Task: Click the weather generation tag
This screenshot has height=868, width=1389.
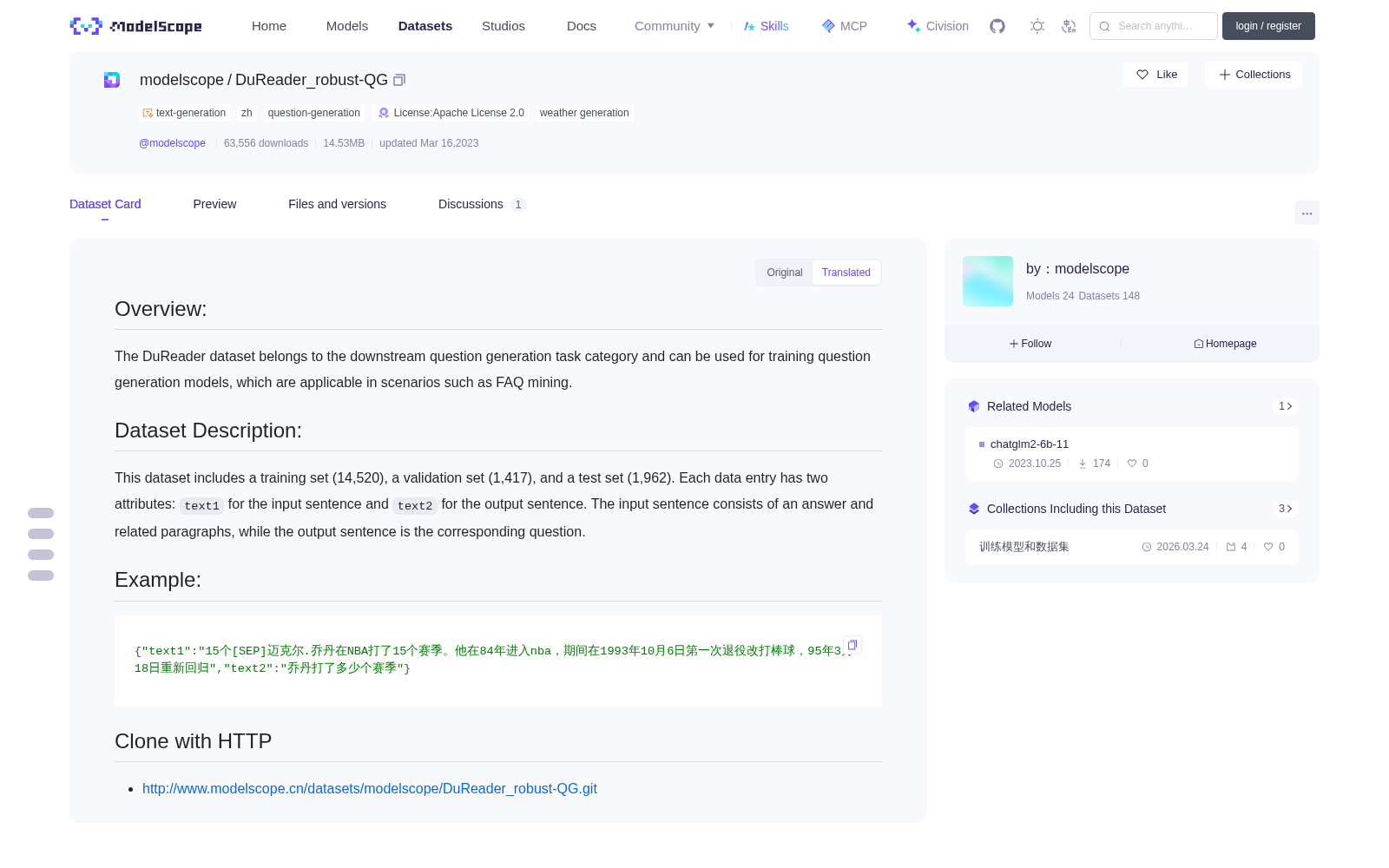Action: (584, 113)
